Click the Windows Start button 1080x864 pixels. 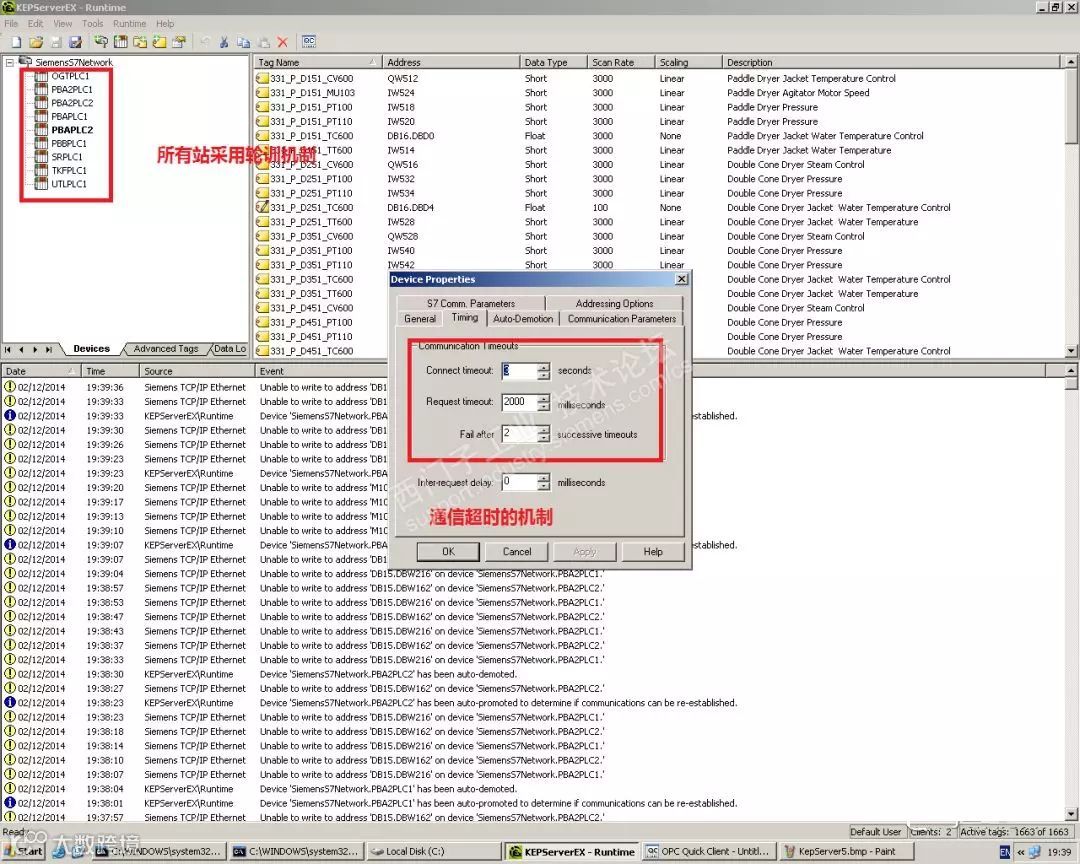point(23,852)
